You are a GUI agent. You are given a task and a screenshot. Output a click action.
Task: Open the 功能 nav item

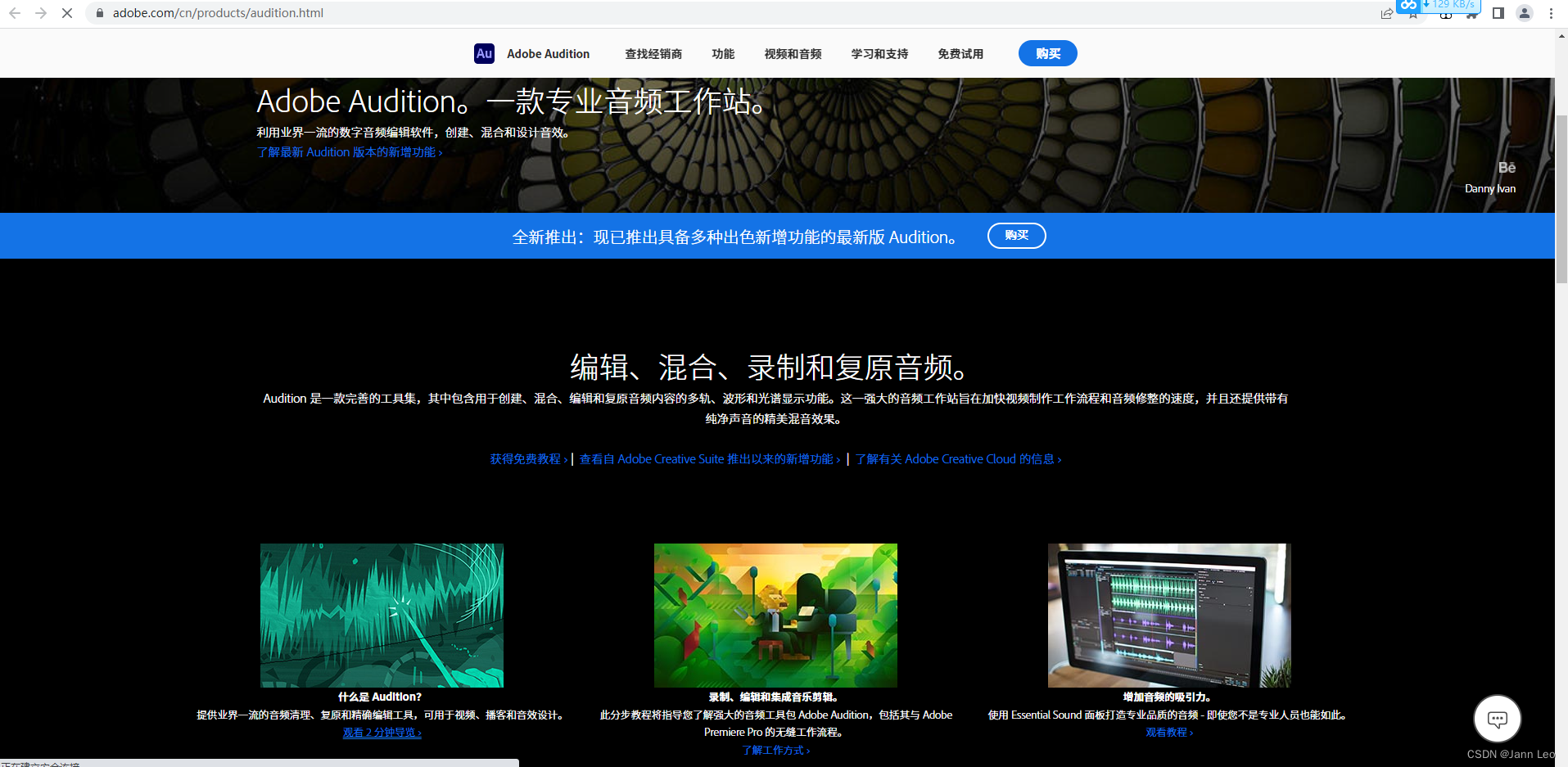[x=723, y=54]
